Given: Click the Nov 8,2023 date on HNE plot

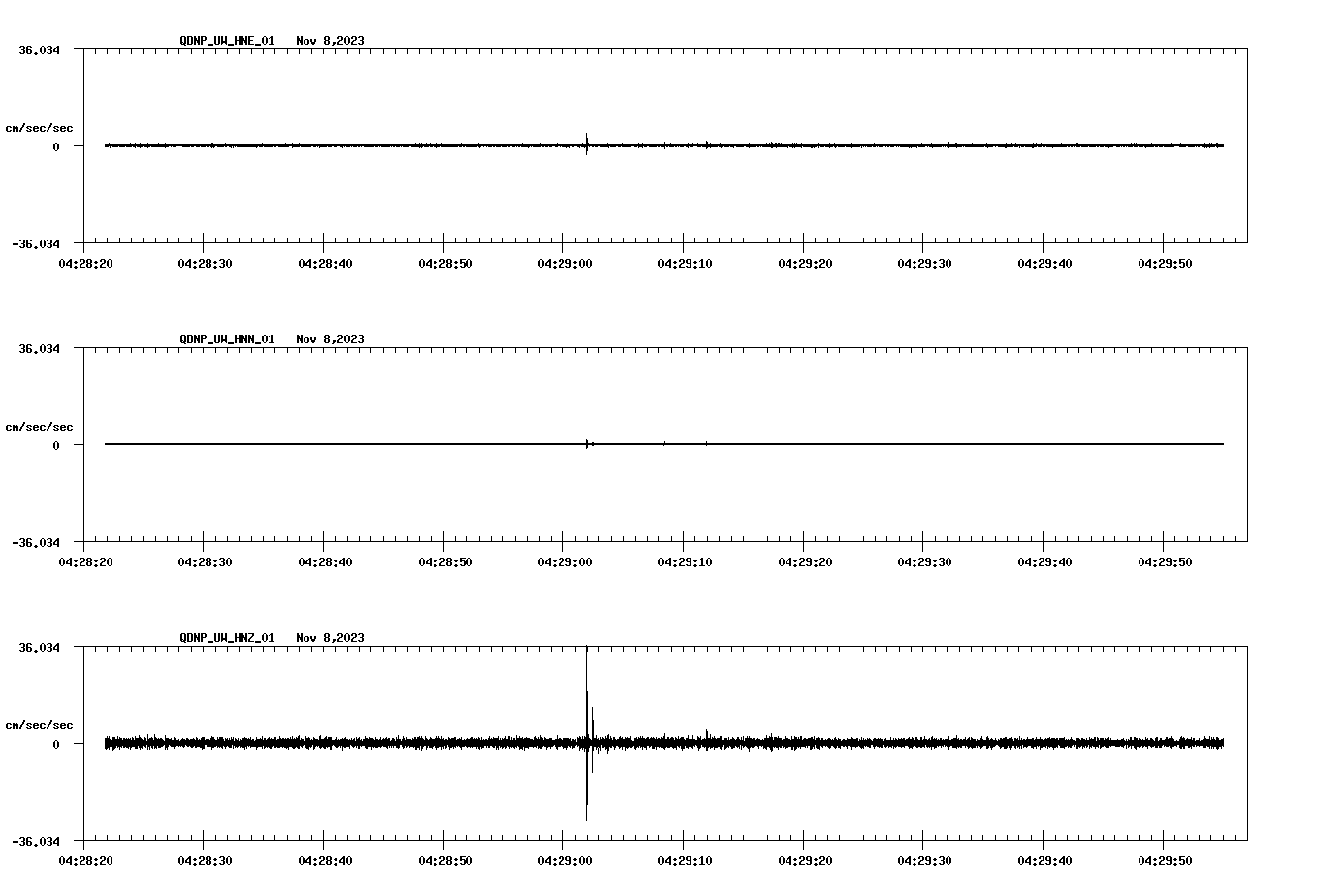Looking at the screenshot, I should tap(330, 41).
